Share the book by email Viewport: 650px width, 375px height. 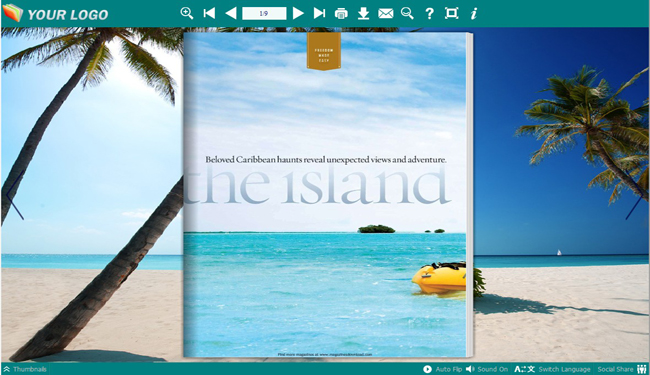coord(386,14)
